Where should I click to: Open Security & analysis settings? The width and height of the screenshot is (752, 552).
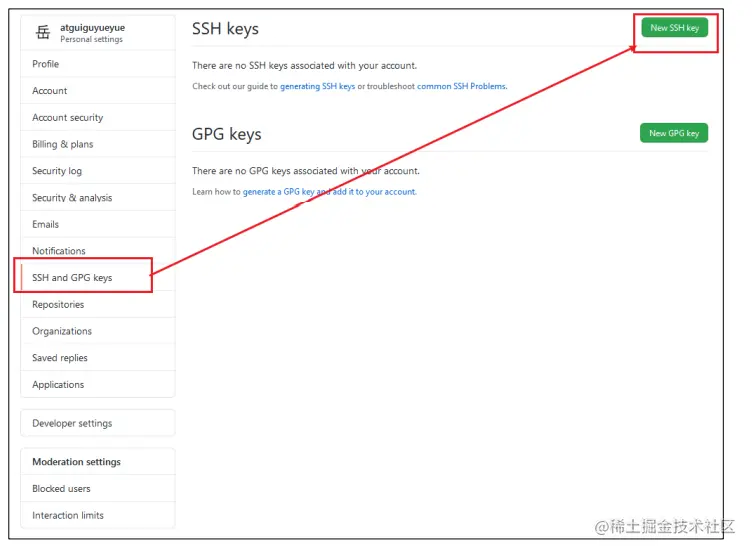pos(97,198)
